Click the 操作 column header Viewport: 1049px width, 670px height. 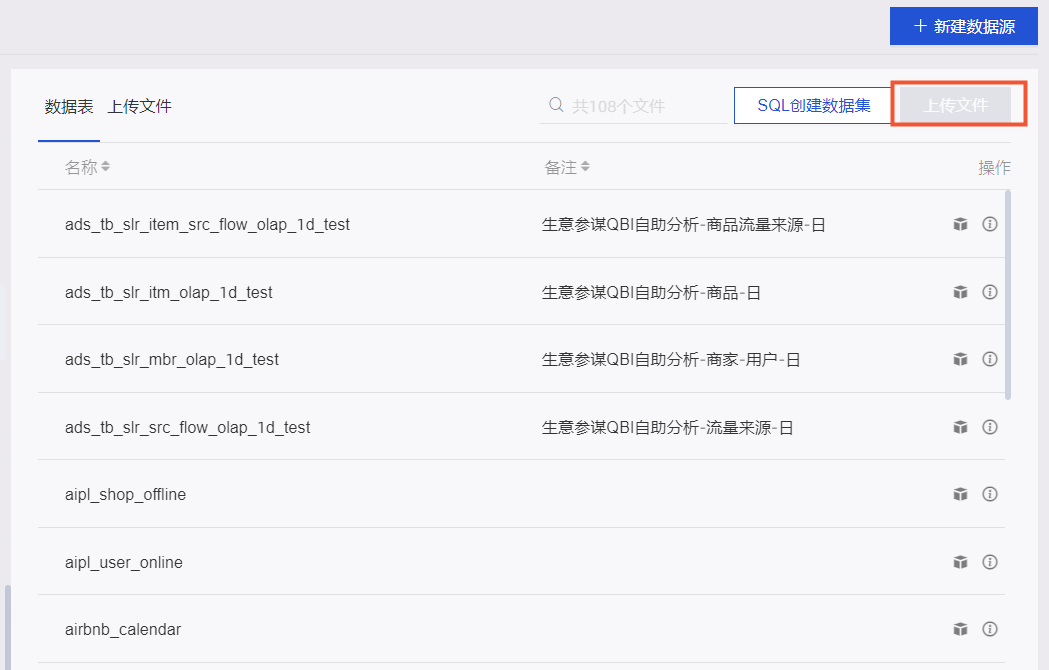click(994, 167)
